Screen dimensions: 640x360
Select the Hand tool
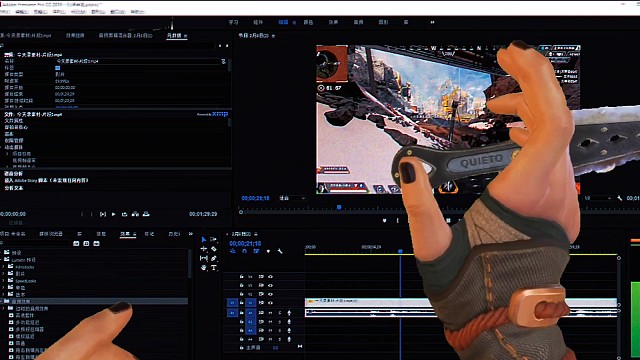(204, 268)
